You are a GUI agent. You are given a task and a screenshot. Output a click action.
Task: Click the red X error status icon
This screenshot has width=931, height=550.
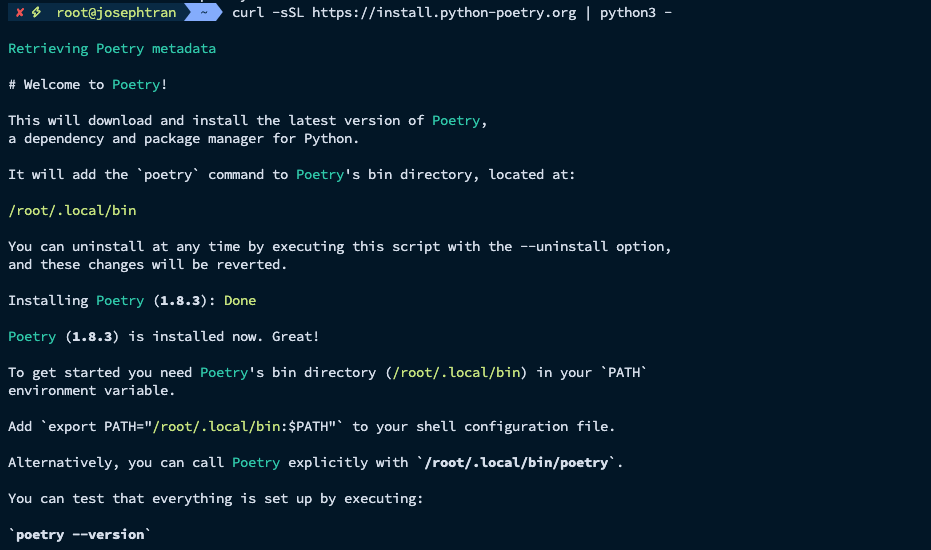19,13
